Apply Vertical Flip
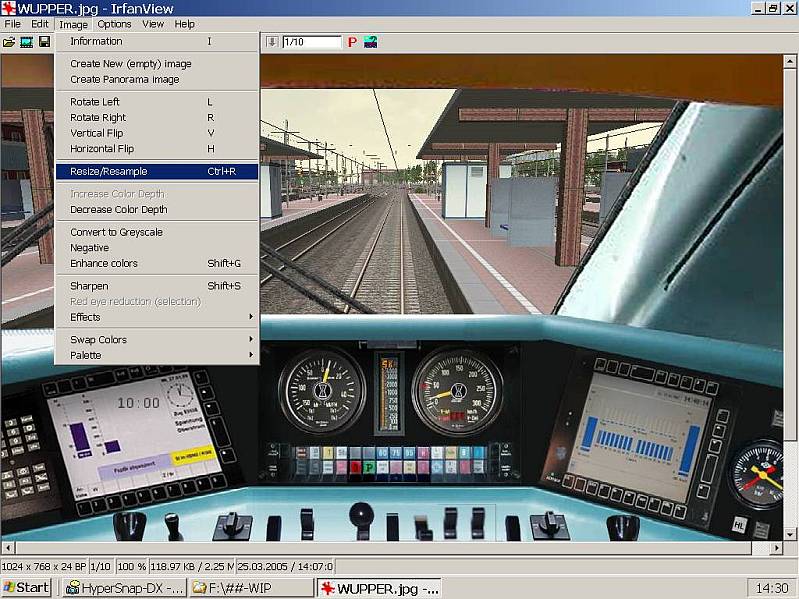Screen dimensions: 799x599 coord(157,133)
